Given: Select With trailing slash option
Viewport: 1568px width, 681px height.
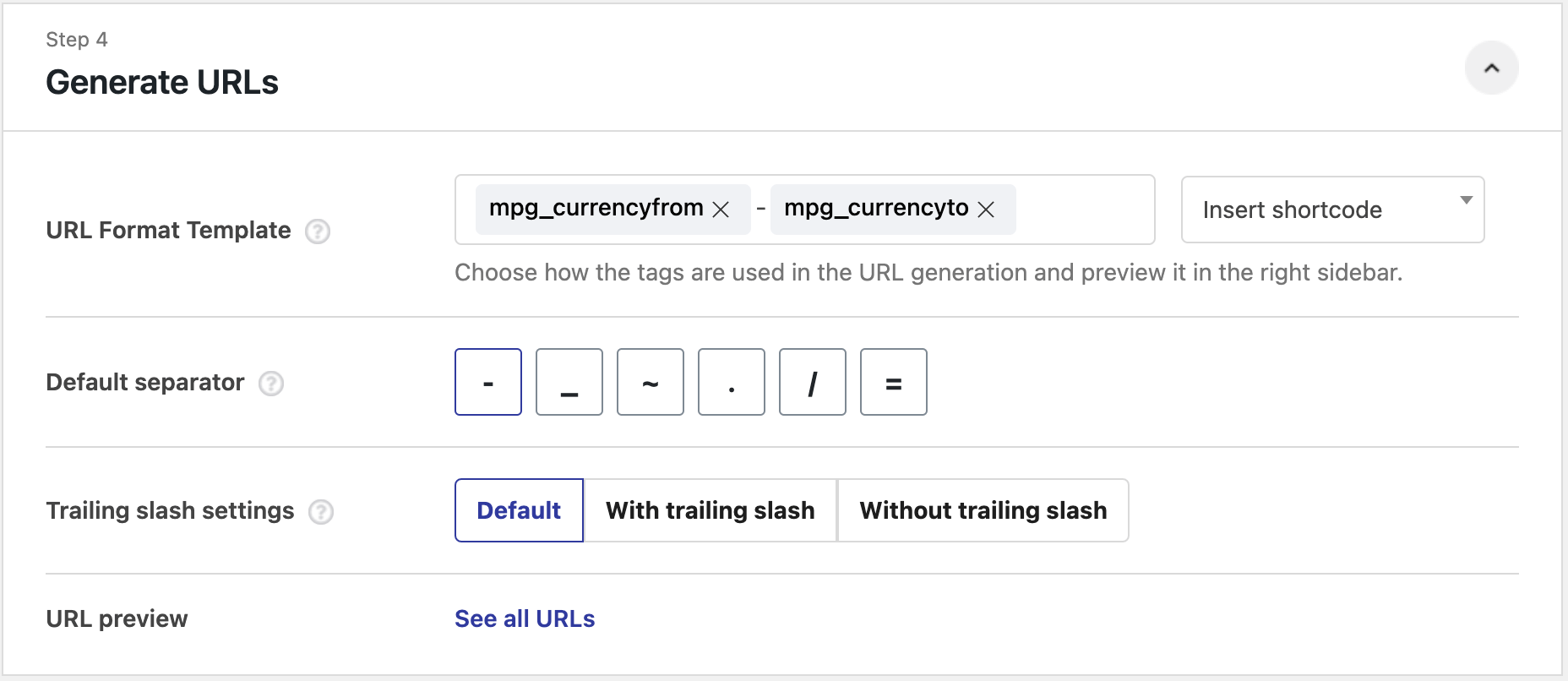Looking at the screenshot, I should (x=710, y=510).
